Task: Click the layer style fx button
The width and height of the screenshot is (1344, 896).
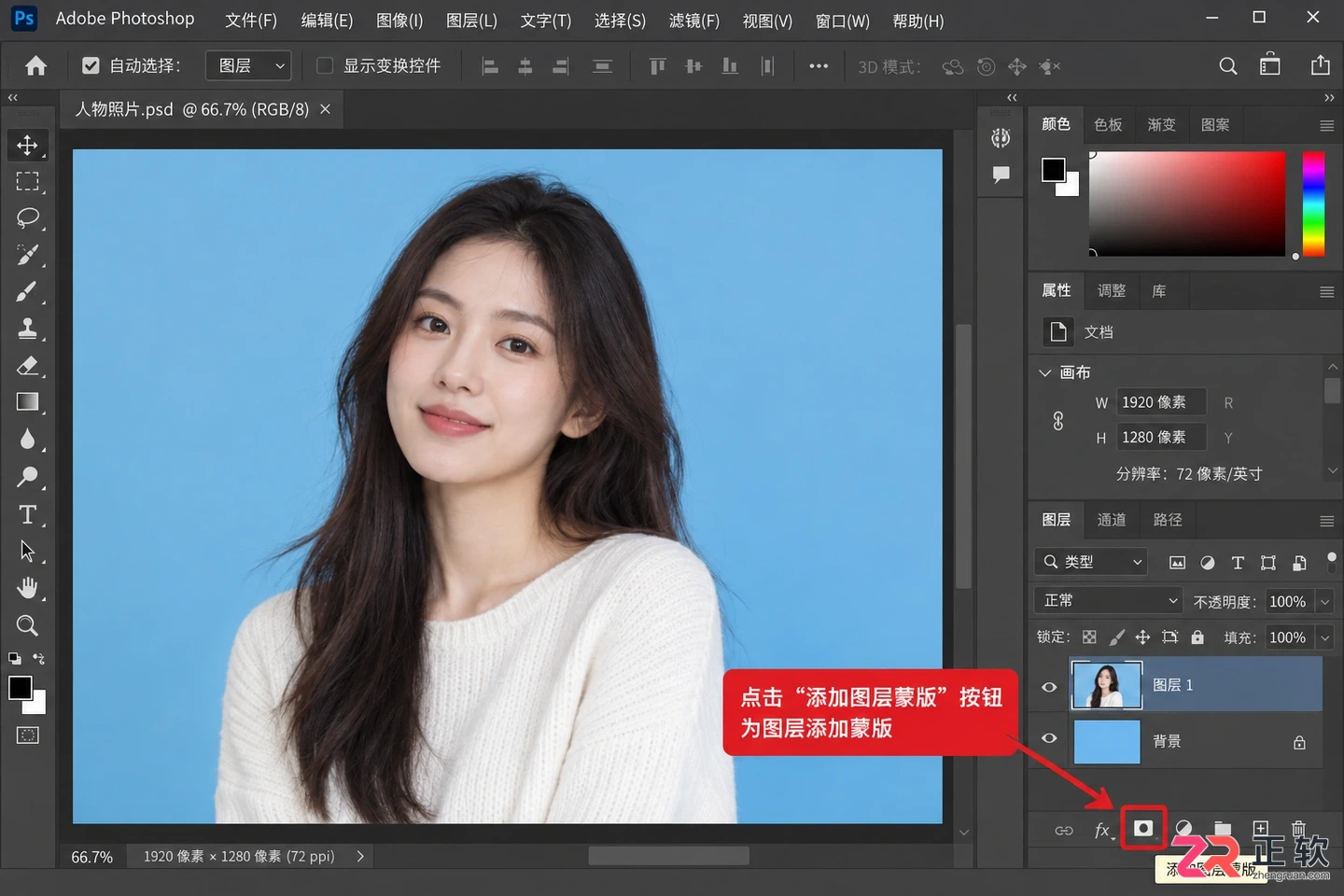Action: pyautogui.click(x=1103, y=830)
